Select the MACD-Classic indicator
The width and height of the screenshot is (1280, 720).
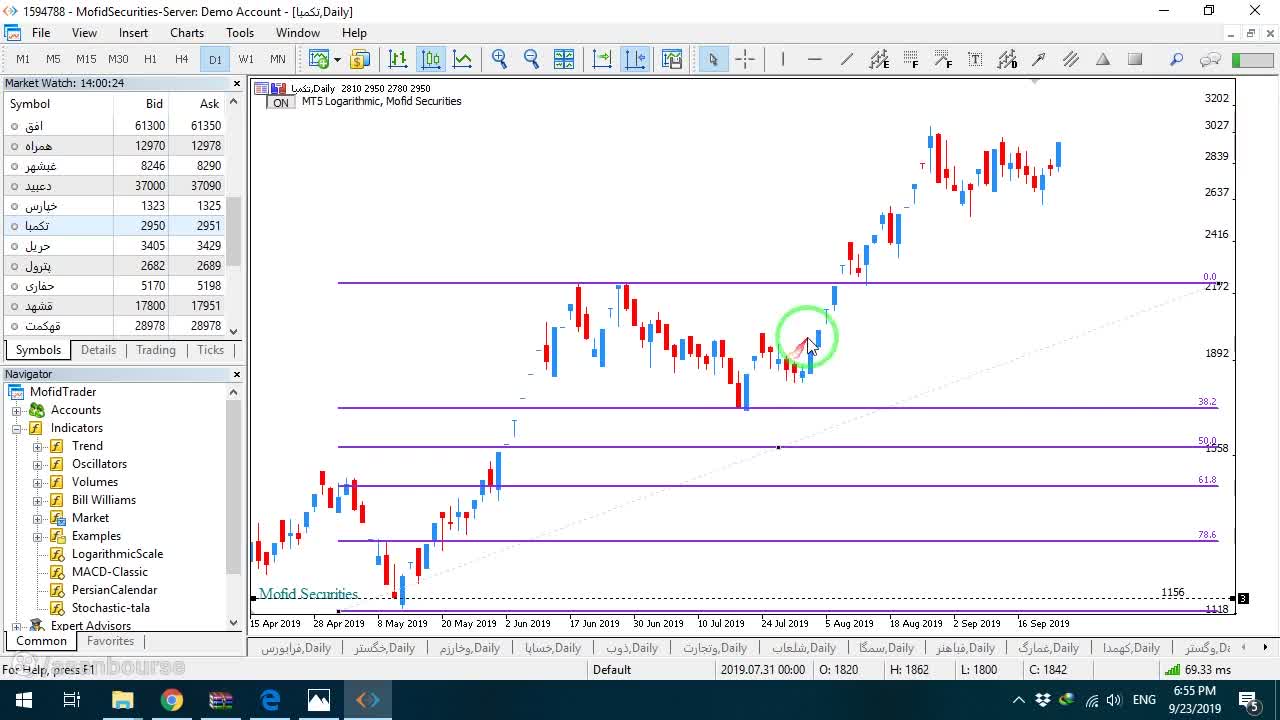pyautogui.click(x=109, y=572)
